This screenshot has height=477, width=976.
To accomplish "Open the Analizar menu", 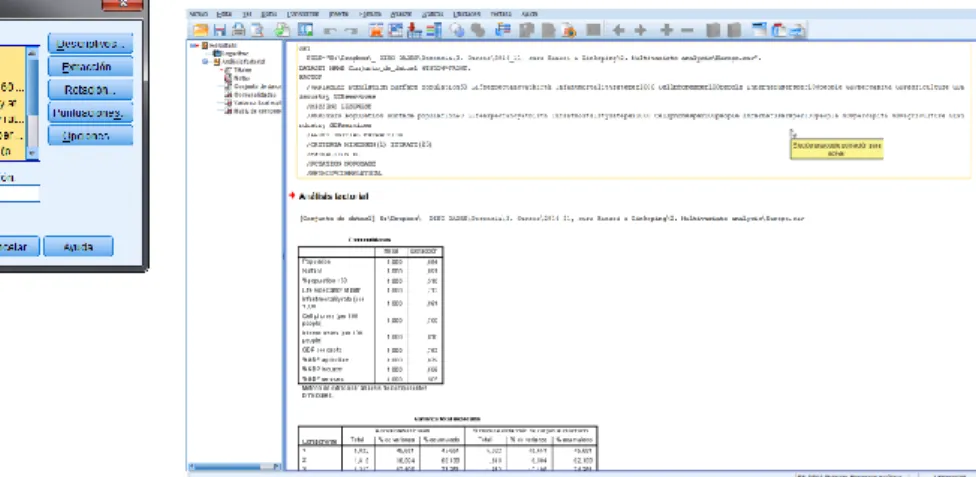I will point(401,14).
